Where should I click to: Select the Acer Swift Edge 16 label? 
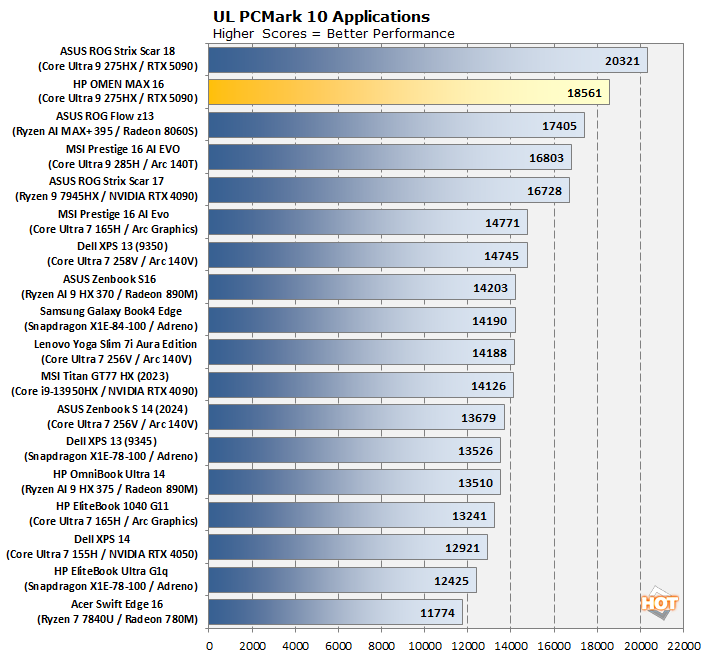117,612
